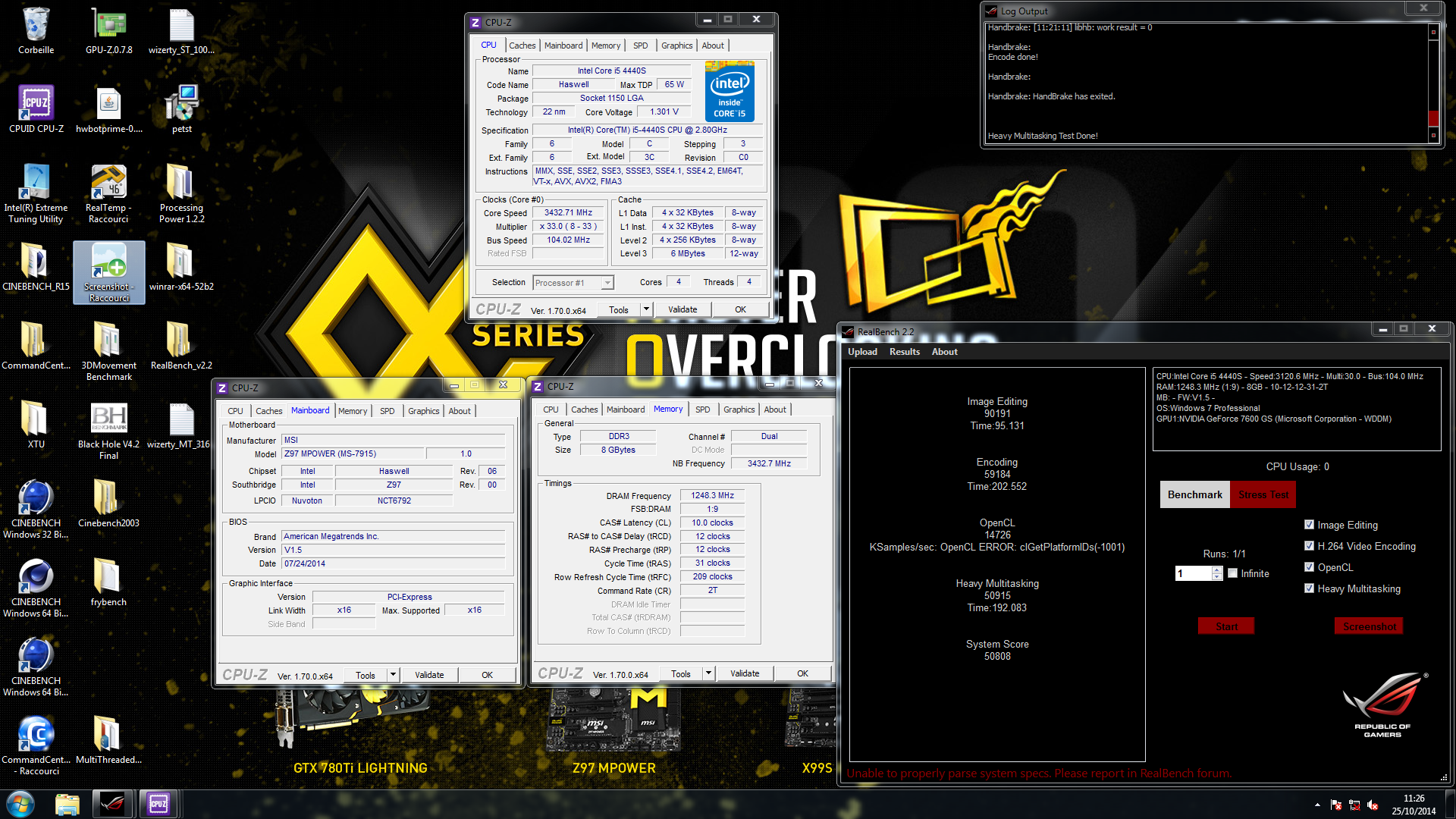Open MultiThreaded desktop icon
Image resolution: width=1456 pixels, height=819 pixels.
(108, 740)
